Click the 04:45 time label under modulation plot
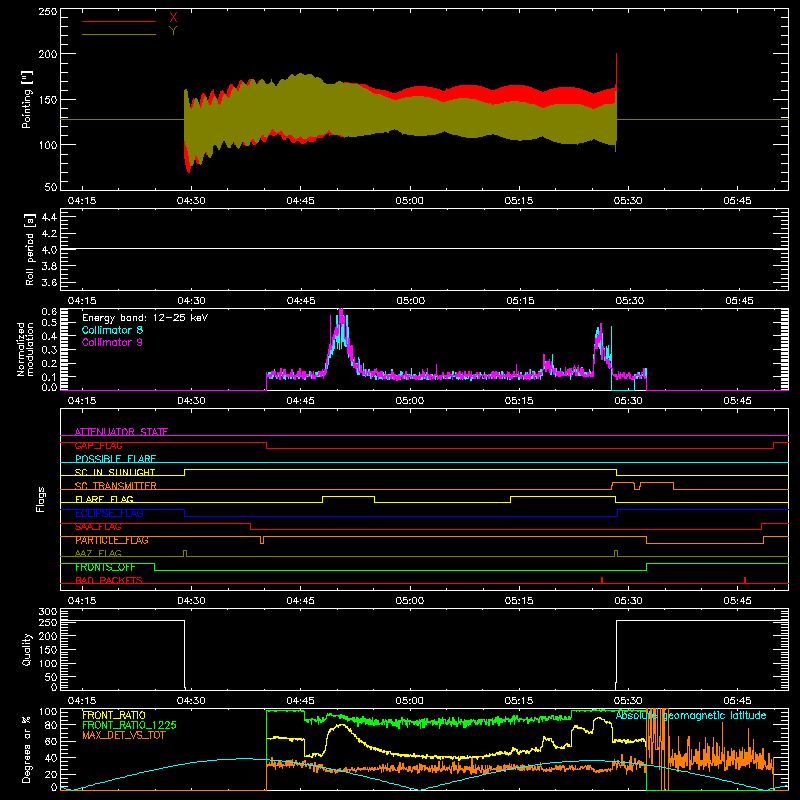This screenshot has height=800, width=800. (300, 401)
